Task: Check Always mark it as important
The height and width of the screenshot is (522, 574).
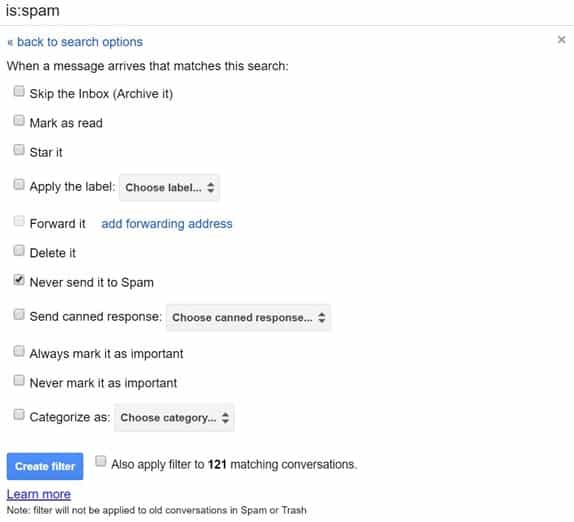Action: coord(19,351)
